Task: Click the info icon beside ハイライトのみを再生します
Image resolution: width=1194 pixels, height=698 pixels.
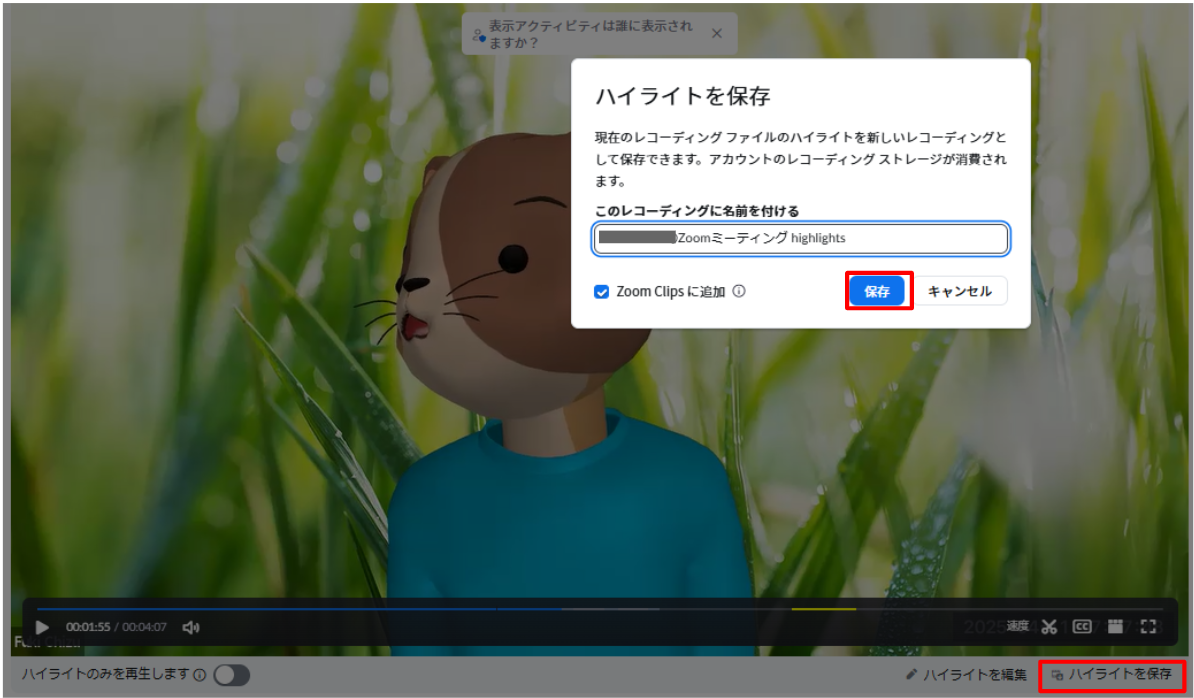Action: pyautogui.click(x=200, y=675)
